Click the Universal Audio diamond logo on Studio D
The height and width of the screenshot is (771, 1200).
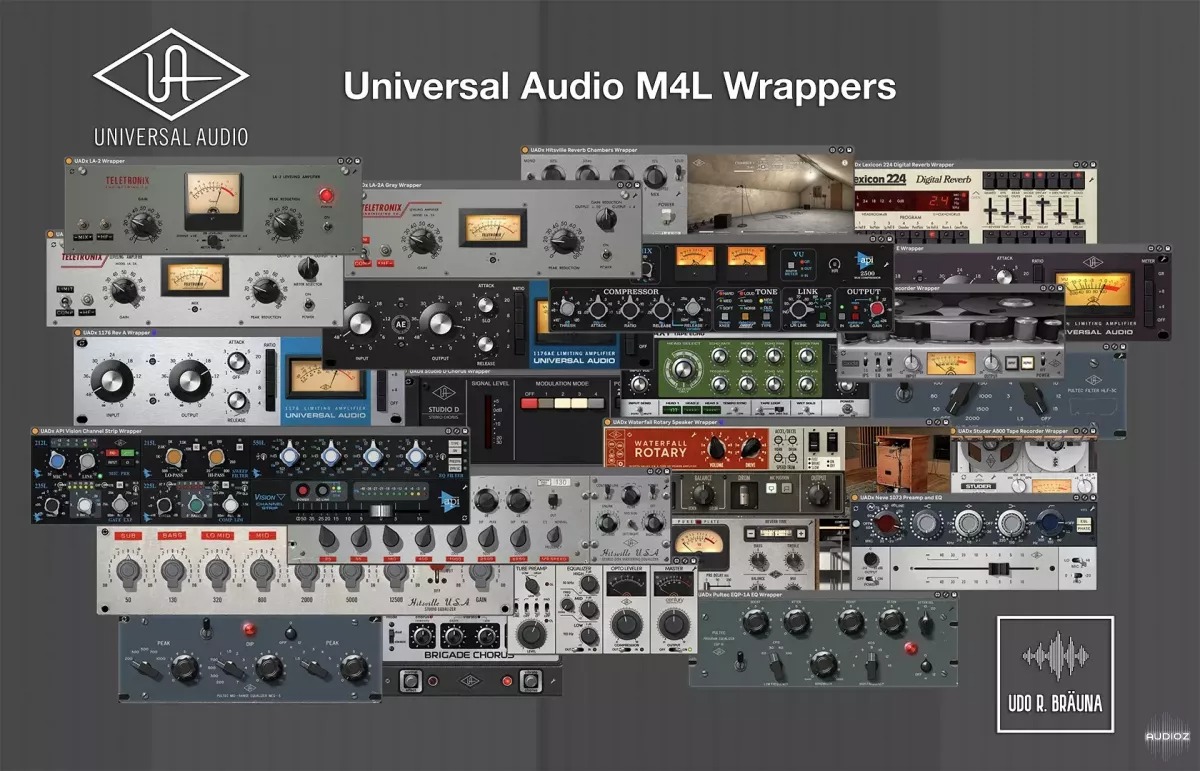445,392
